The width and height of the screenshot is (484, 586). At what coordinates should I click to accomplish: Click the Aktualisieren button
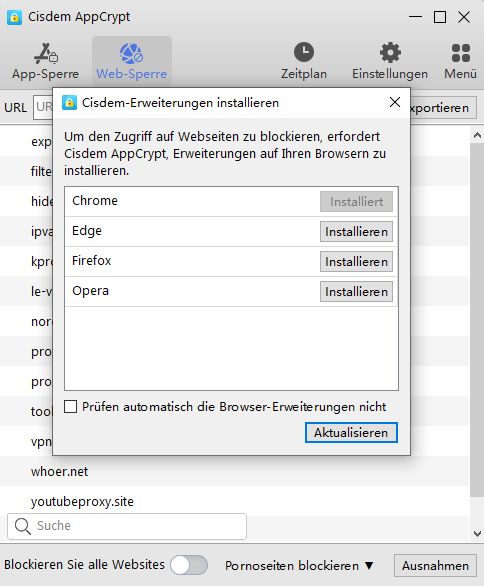351,433
